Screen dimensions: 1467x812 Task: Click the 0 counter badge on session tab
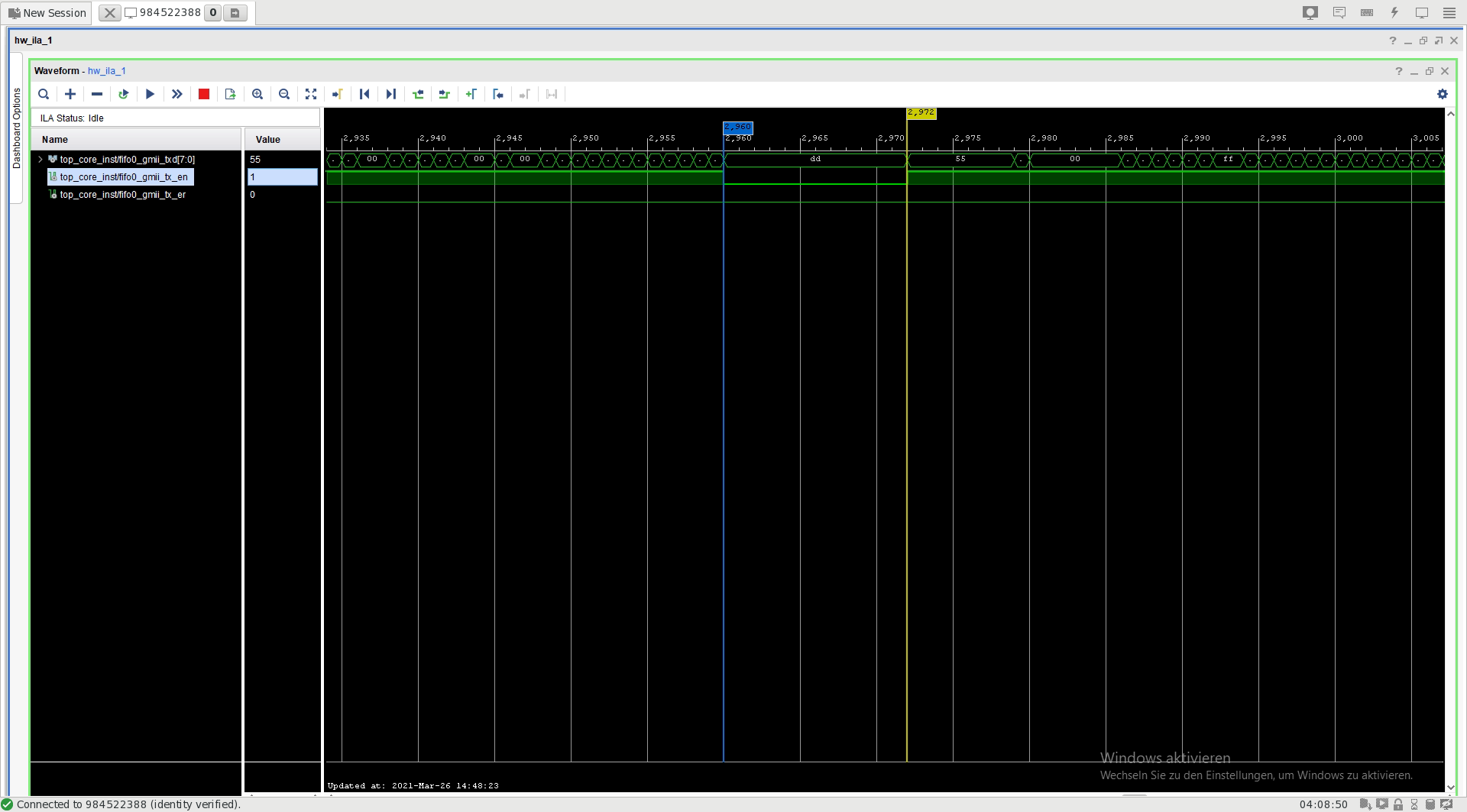tap(213, 13)
